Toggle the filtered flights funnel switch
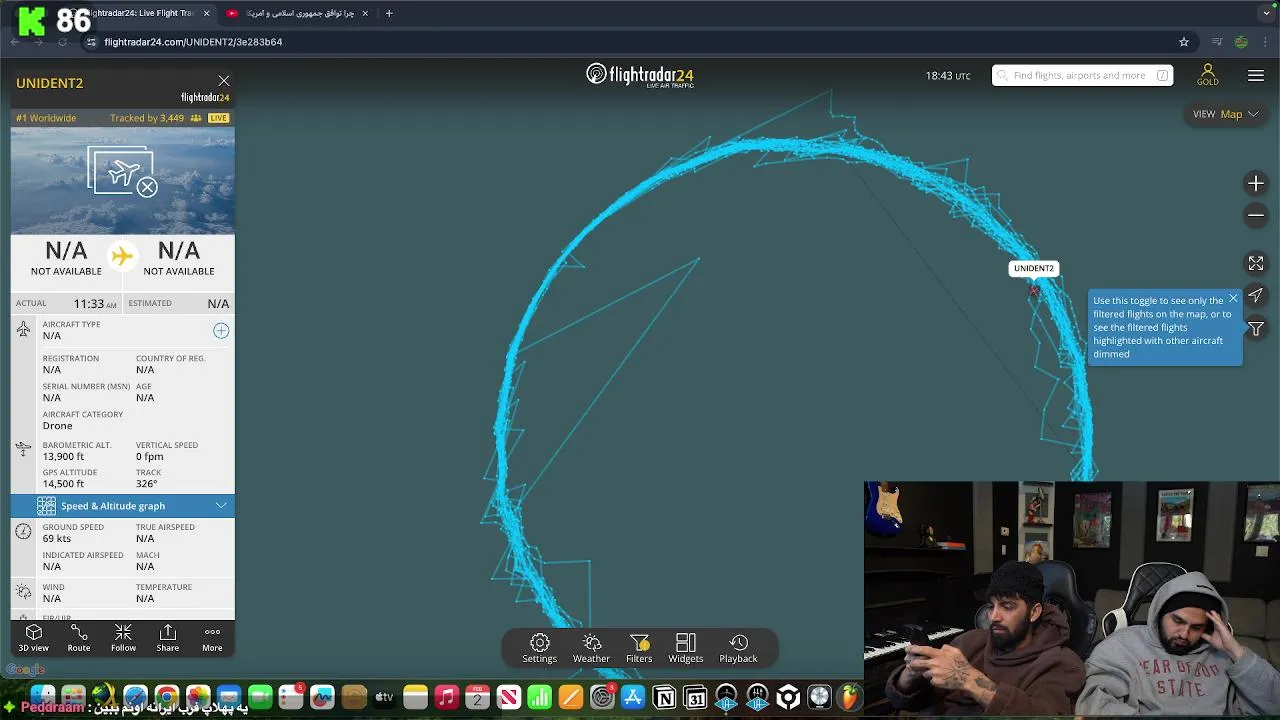This screenshot has width=1280, height=720. pyautogui.click(x=1256, y=328)
